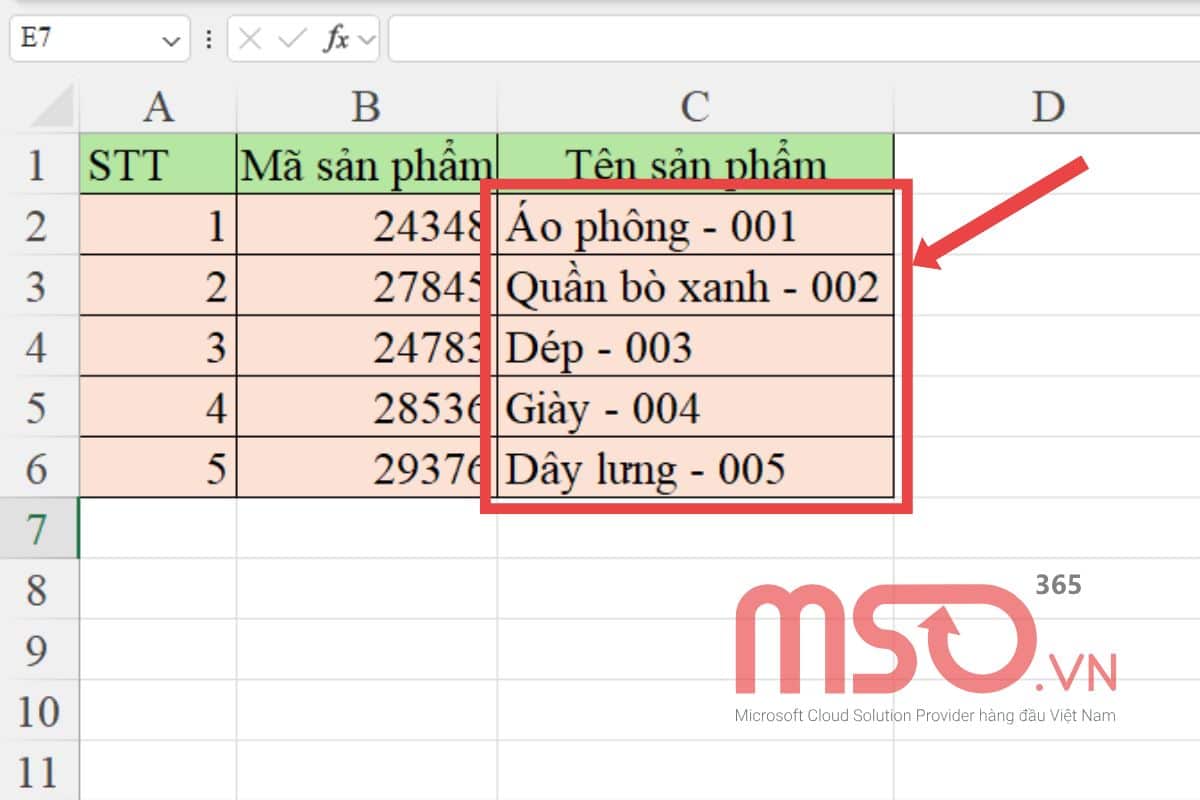Viewport: 1200px width, 800px height.
Task: Click into the formula bar input
Action: pos(793,39)
